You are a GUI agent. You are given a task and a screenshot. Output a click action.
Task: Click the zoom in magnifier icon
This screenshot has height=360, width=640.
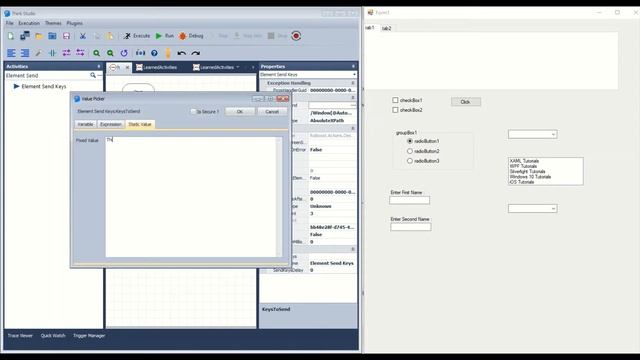[x=96, y=53]
